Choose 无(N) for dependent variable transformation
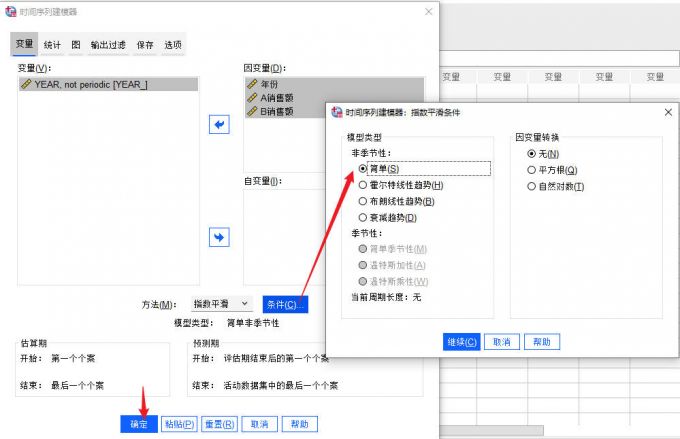Viewport: 680px width, 439px height. pos(531,154)
